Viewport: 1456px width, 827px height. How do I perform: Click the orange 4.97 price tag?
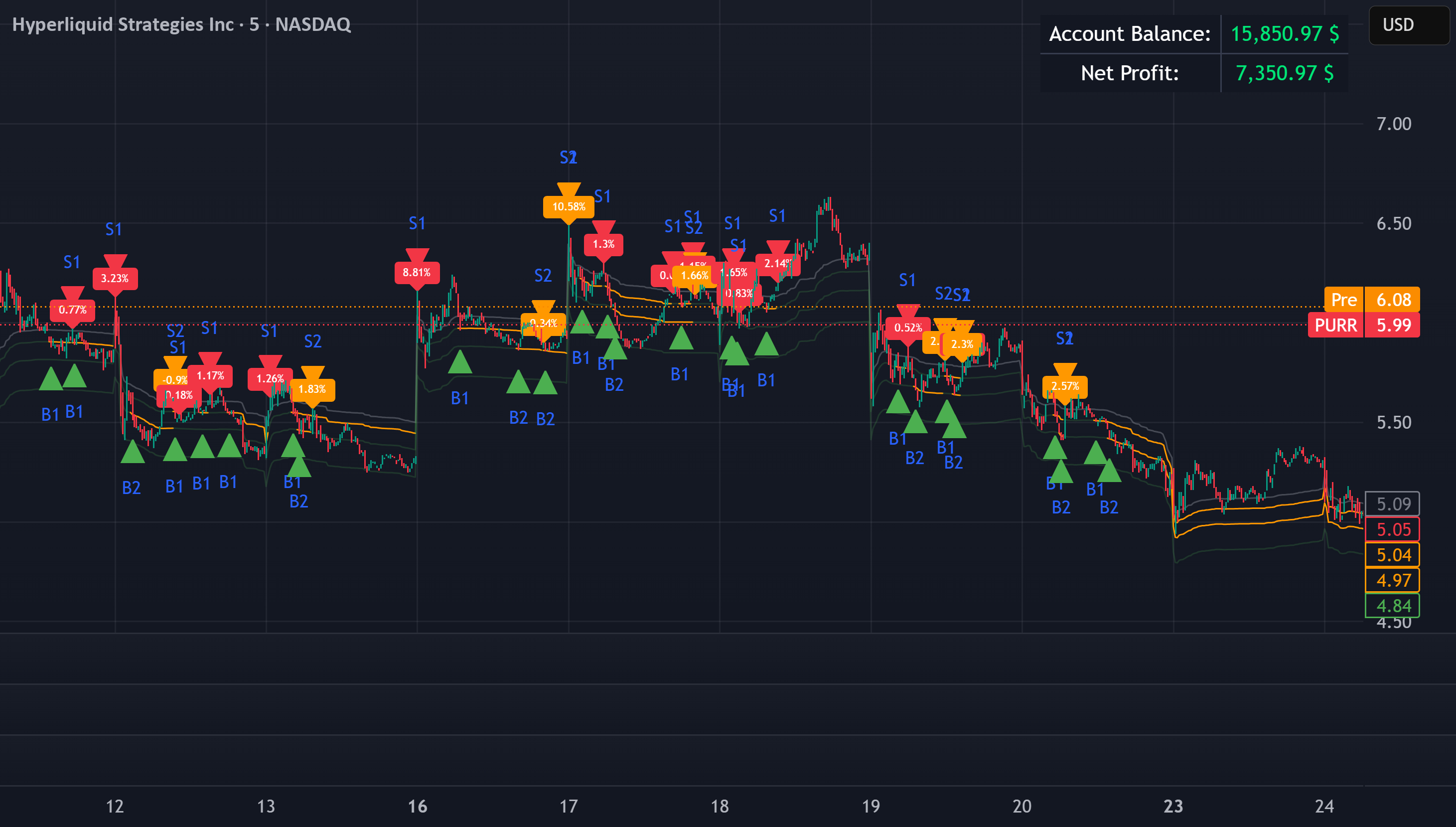click(1392, 580)
